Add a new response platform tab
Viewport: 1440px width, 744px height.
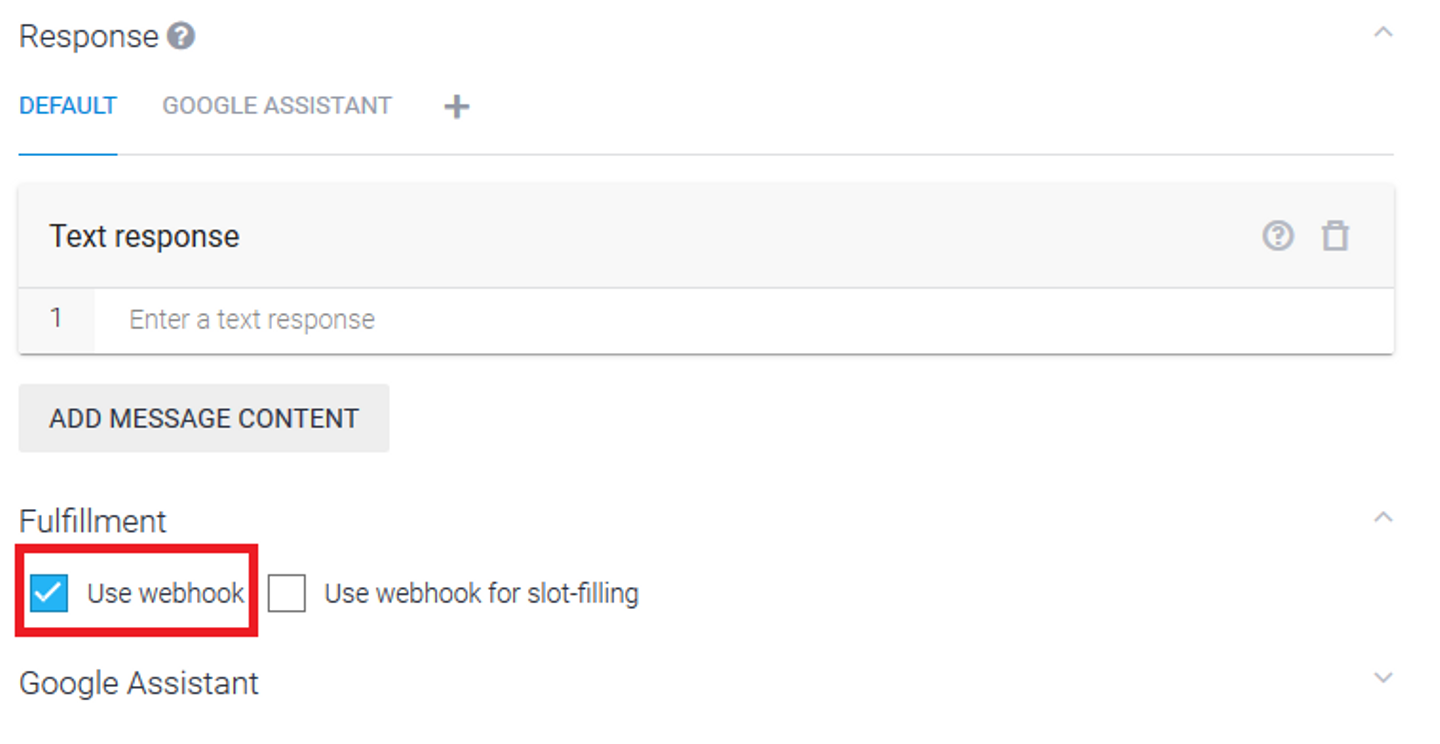457,106
